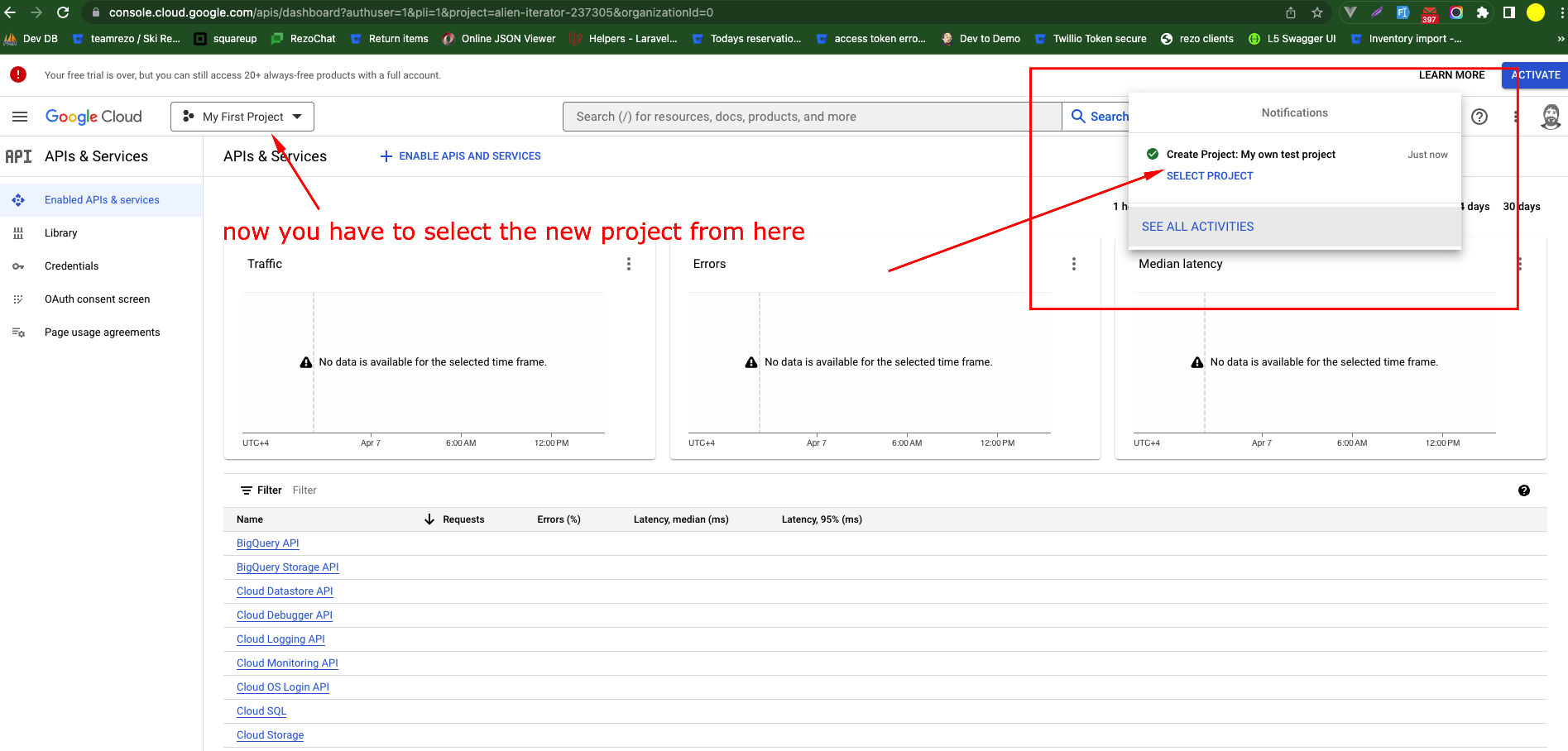Sort by Latency, median (ms) column

coord(681,519)
